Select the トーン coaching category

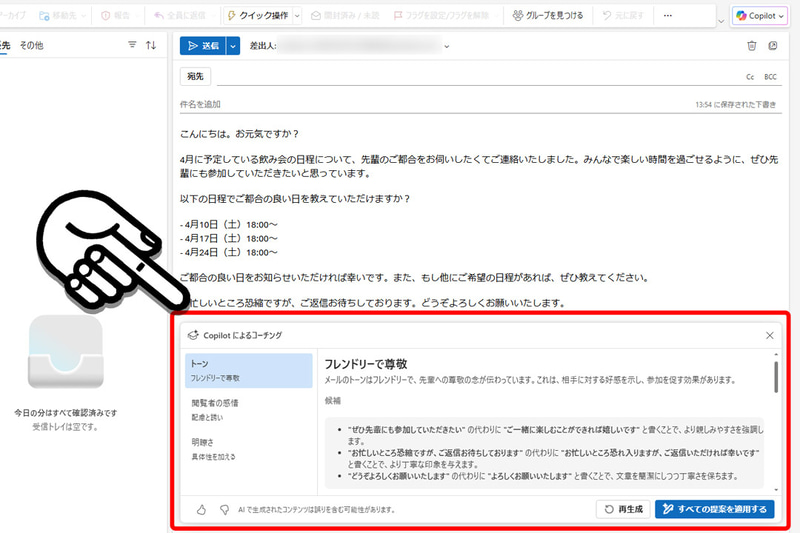coord(248,370)
